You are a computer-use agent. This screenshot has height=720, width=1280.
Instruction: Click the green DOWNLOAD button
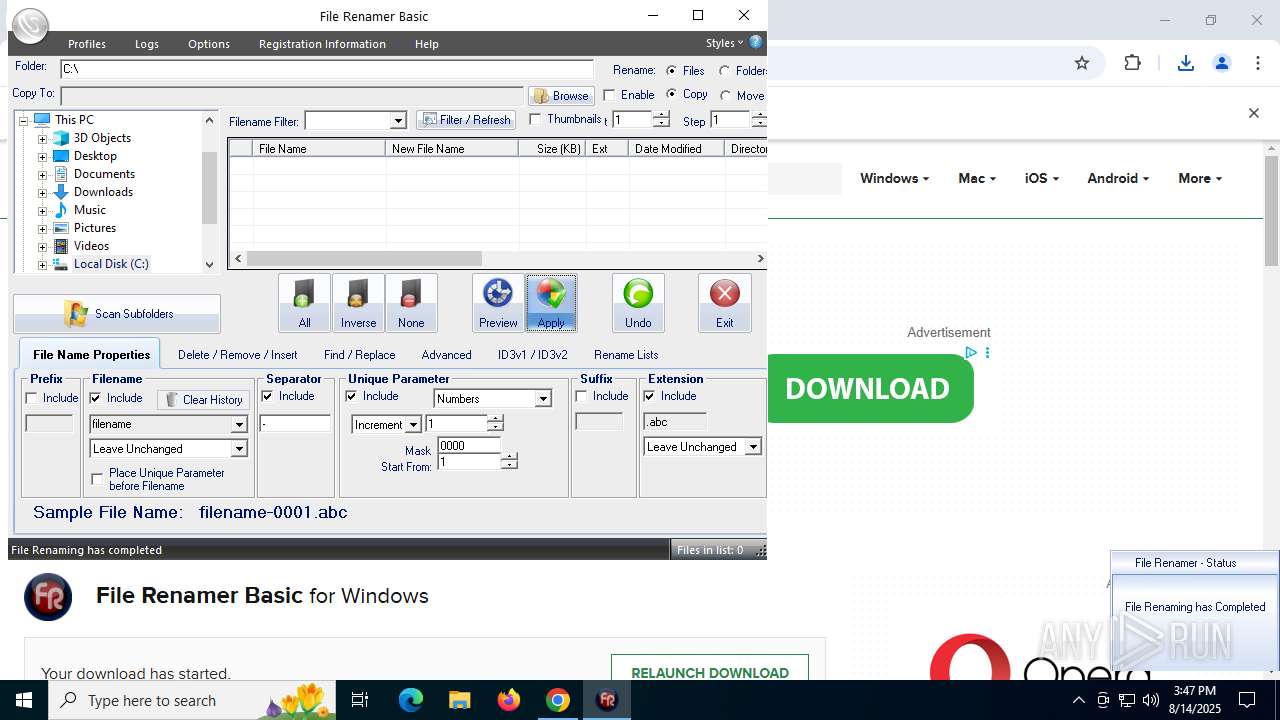click(870, 388)
